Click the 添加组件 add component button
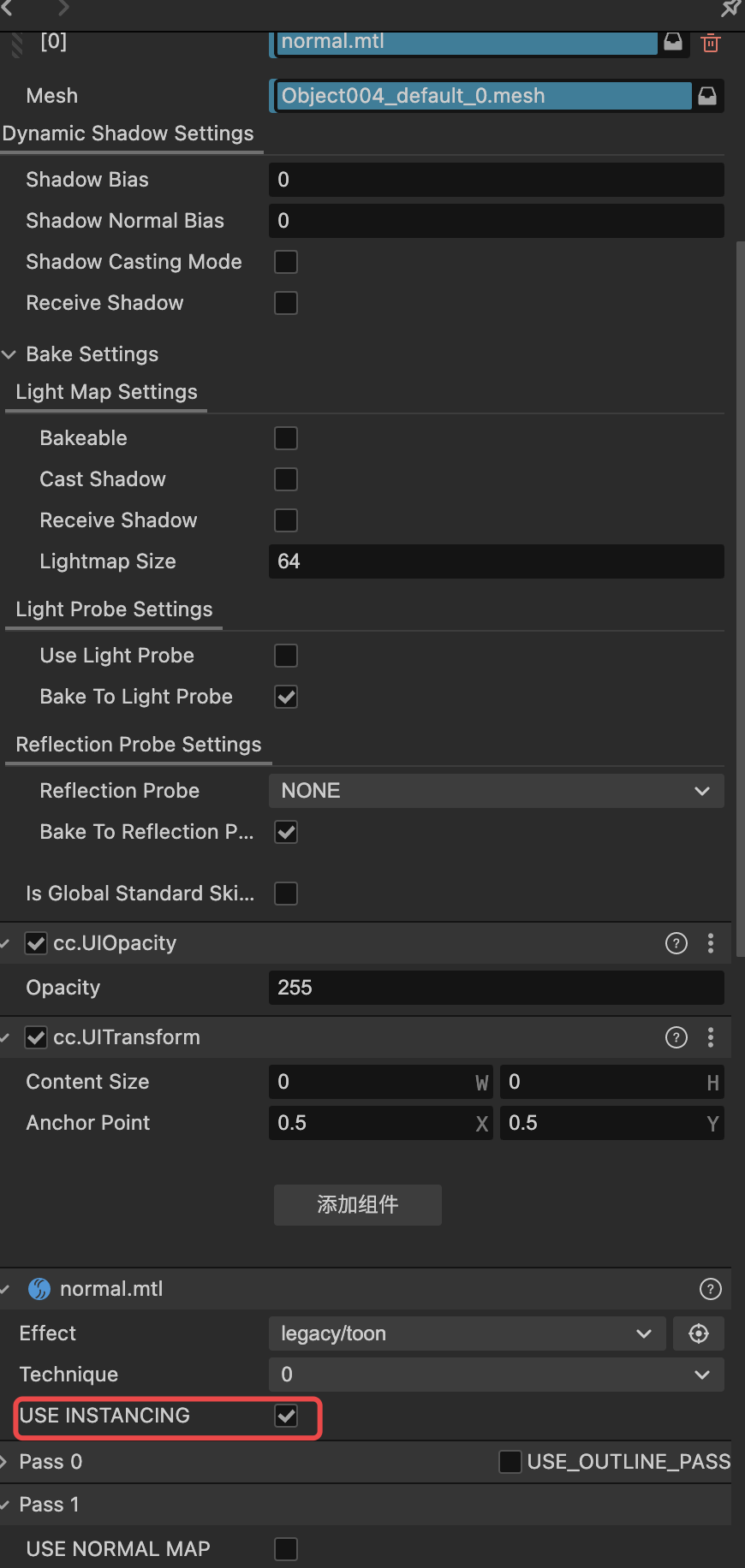745x1568 pixels. pyautogui.click(x=358, y=1205)
